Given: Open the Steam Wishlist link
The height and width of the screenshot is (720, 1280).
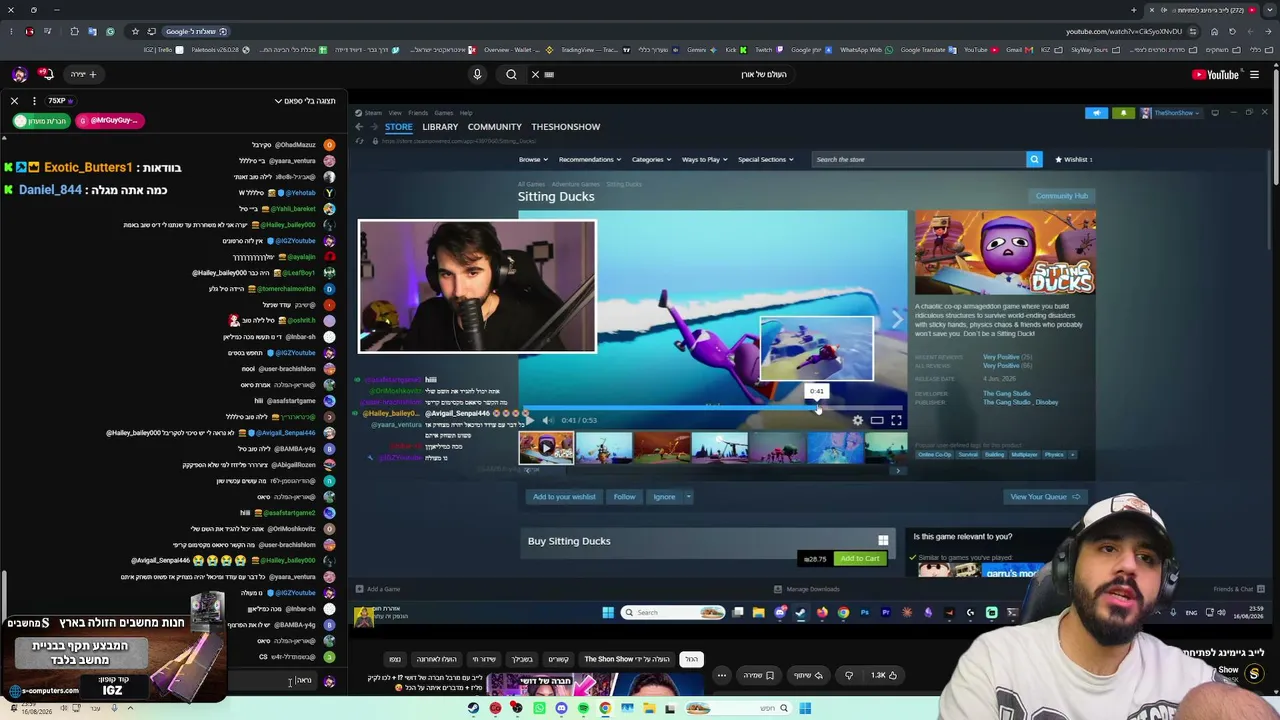Looking at the screenshot, I should point(1074,159).
